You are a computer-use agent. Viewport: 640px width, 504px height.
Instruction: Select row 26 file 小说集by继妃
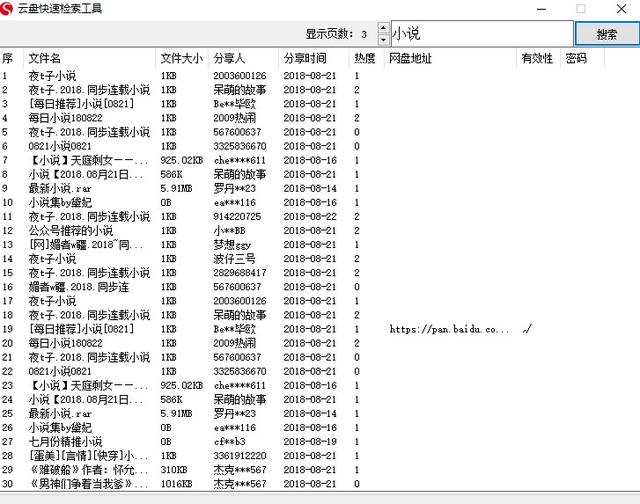(x=60, y=428)
